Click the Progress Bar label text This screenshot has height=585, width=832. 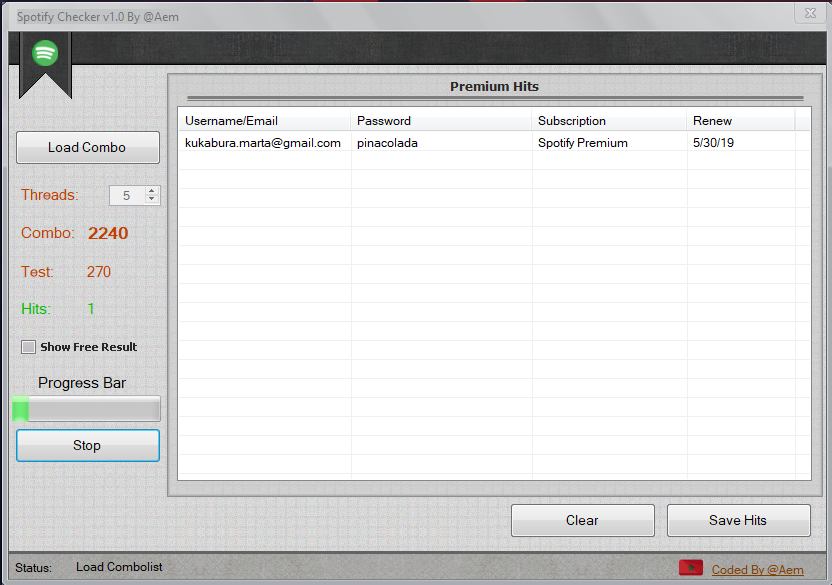[82, 383]
